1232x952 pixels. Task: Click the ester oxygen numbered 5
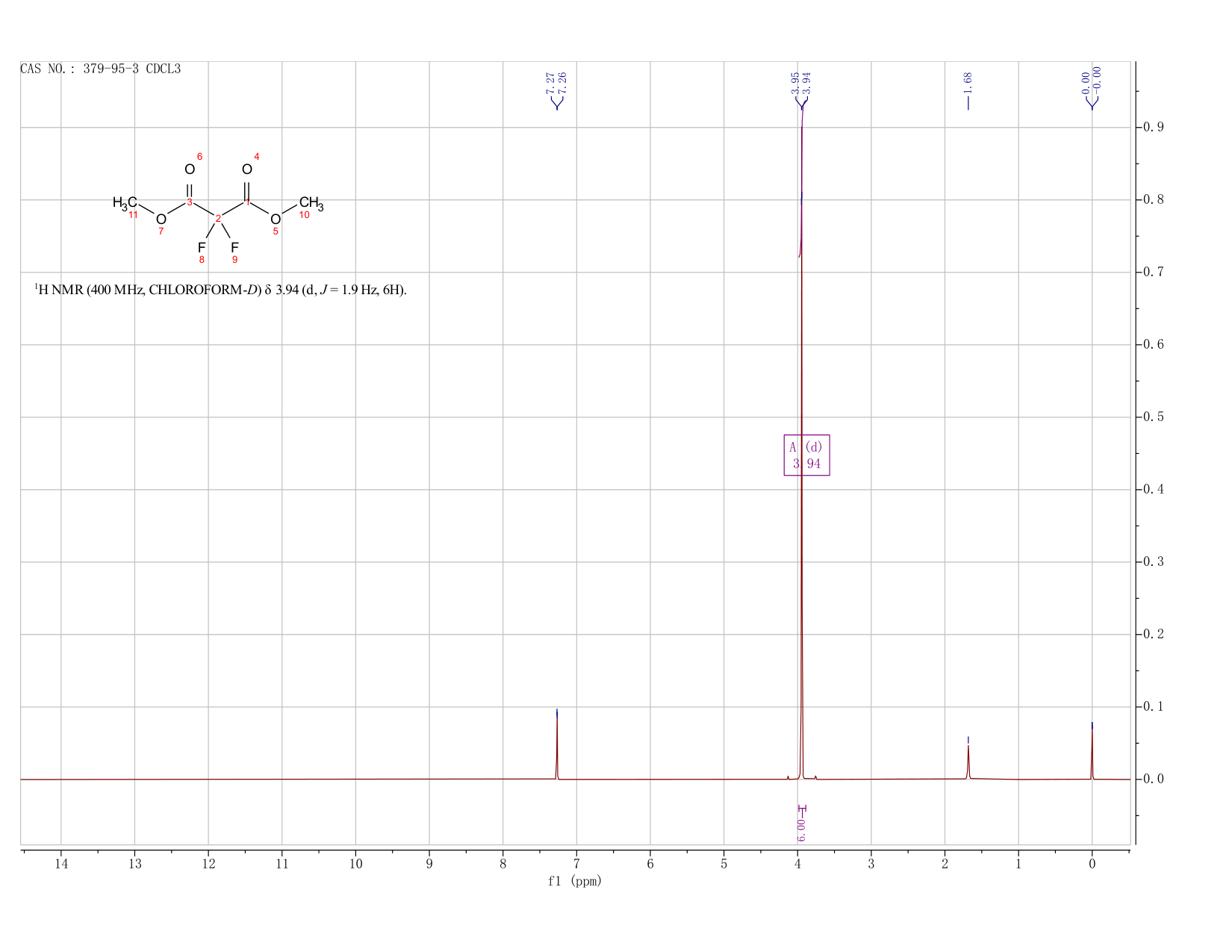coord(276,219)
